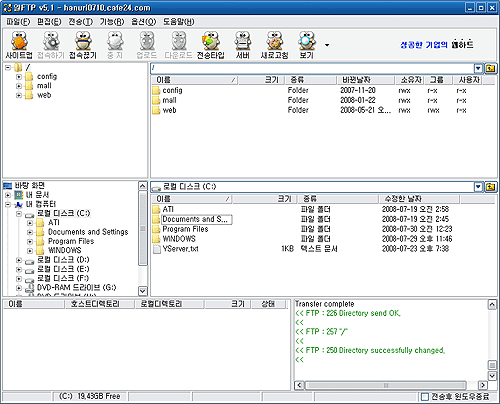Expand Documents and Settings tree node

[x=30, y=232]
